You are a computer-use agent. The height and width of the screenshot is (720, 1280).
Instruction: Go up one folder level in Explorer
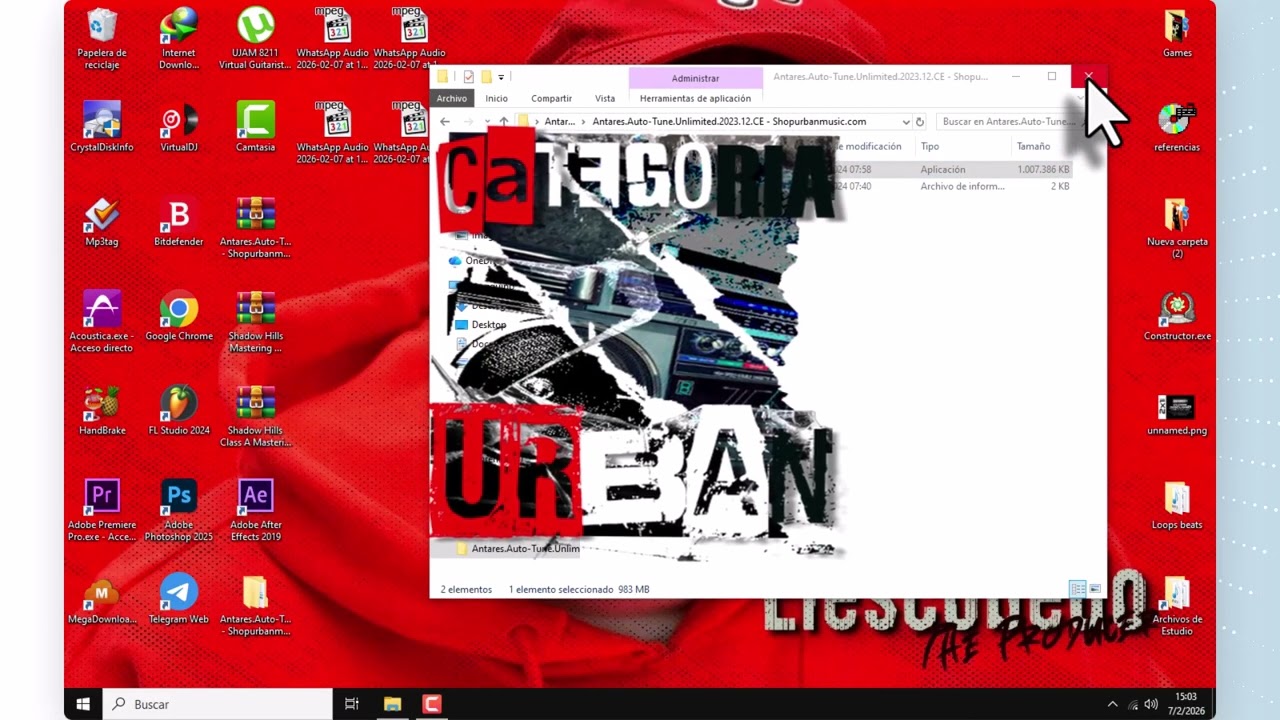tap(504, 122)
